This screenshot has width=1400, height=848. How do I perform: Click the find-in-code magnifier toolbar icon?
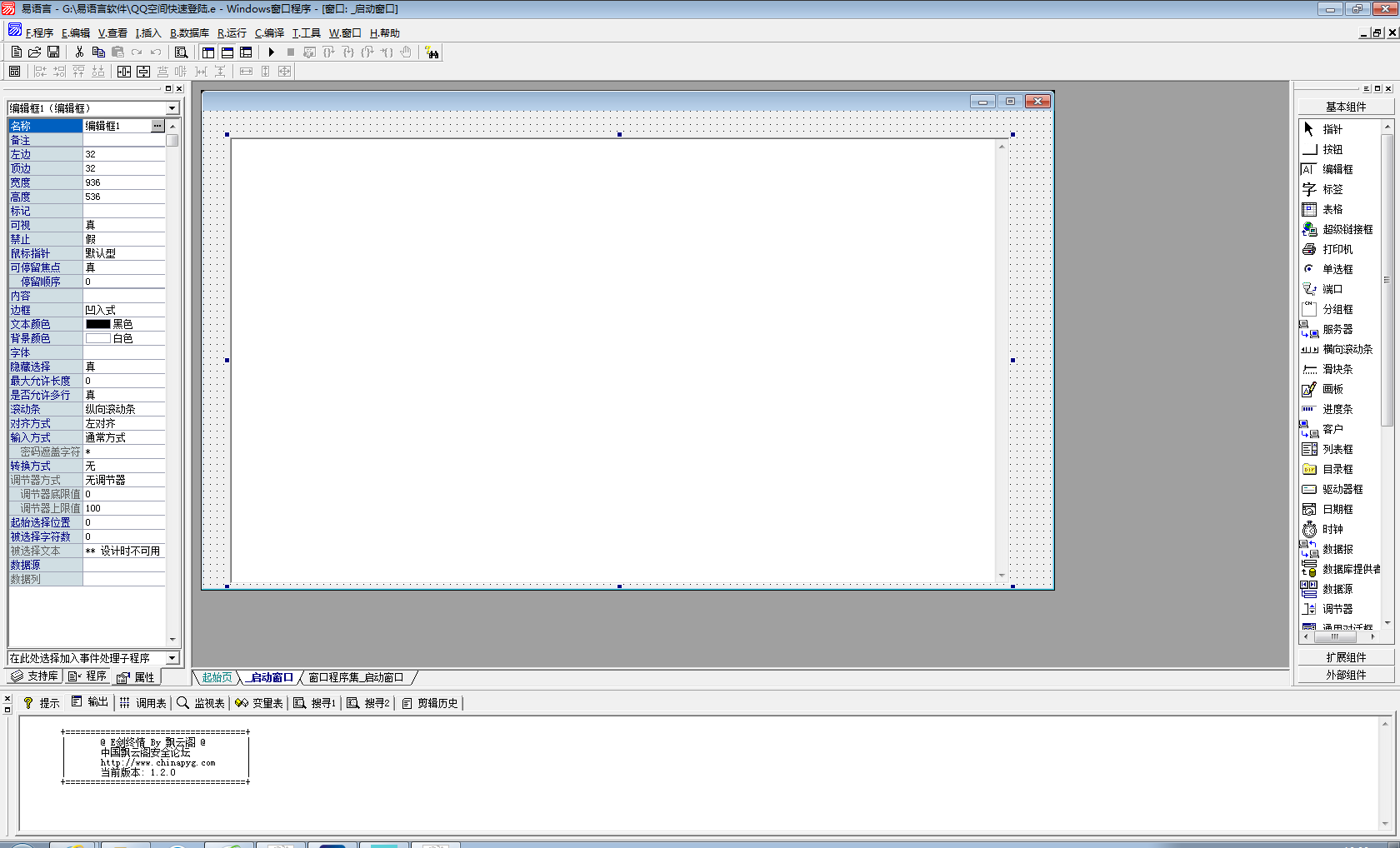pyautogui.click(x=181, y=52)
